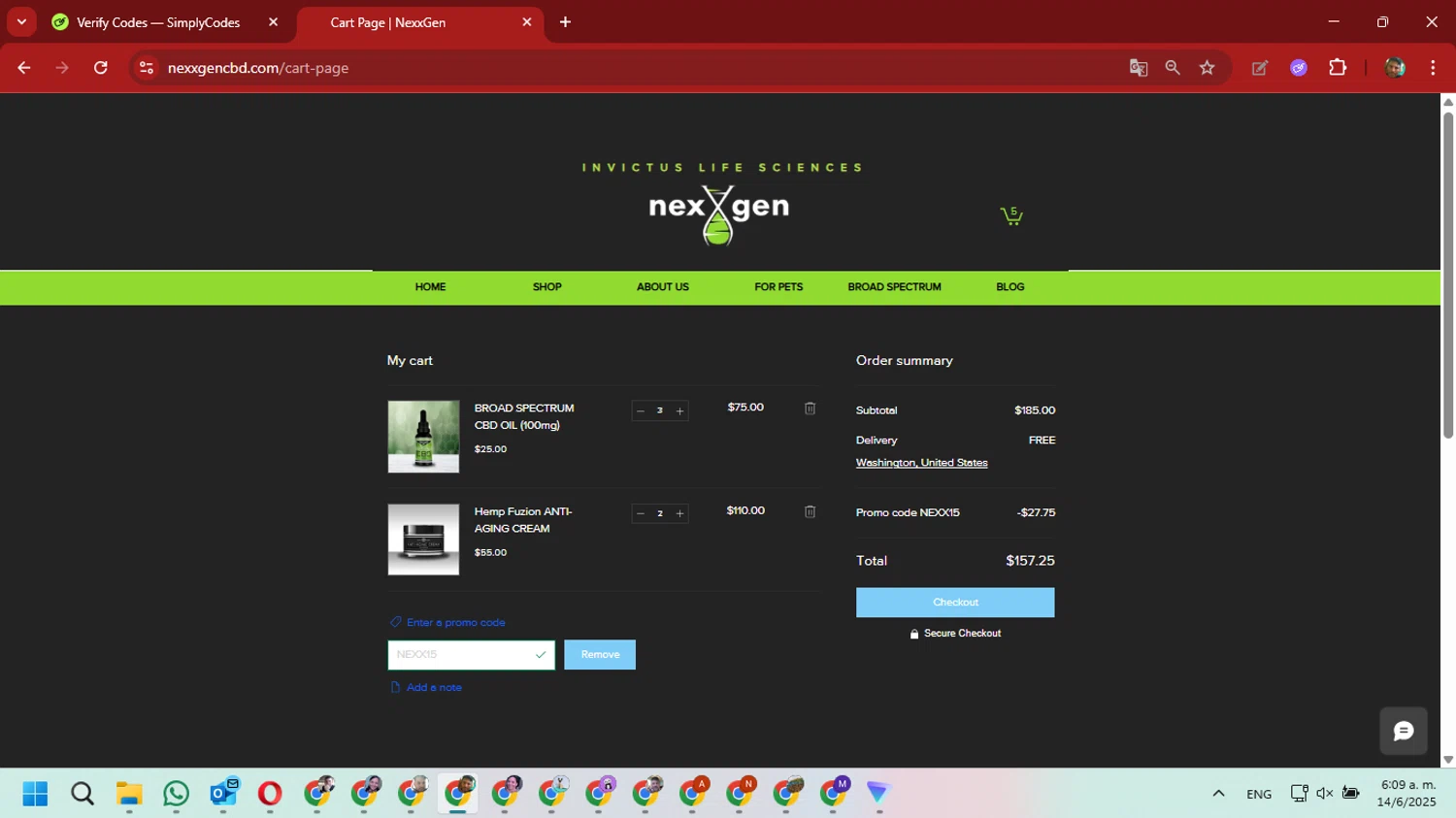Image resolution: width=1456 pixels, height=818 pixels.
Task: Click the Checkout button
Action: 955,603
